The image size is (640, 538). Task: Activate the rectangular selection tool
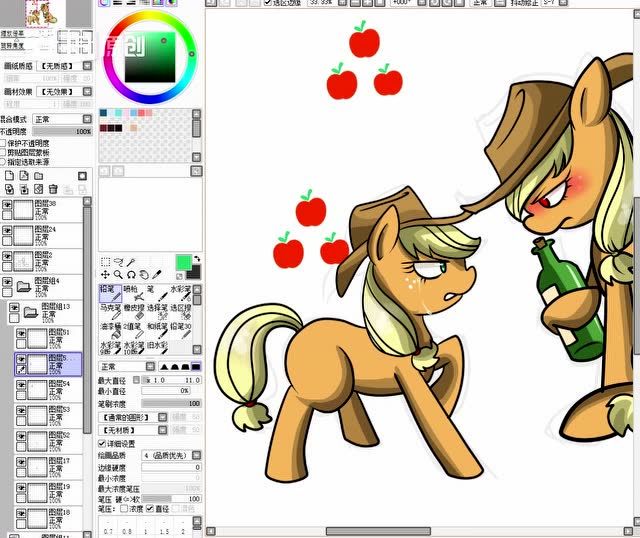[104, 261]
